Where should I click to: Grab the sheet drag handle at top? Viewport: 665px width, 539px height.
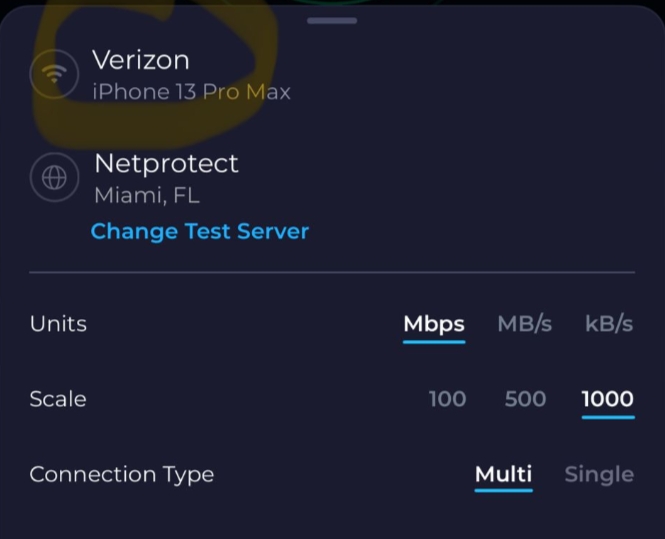coord(332,20)
